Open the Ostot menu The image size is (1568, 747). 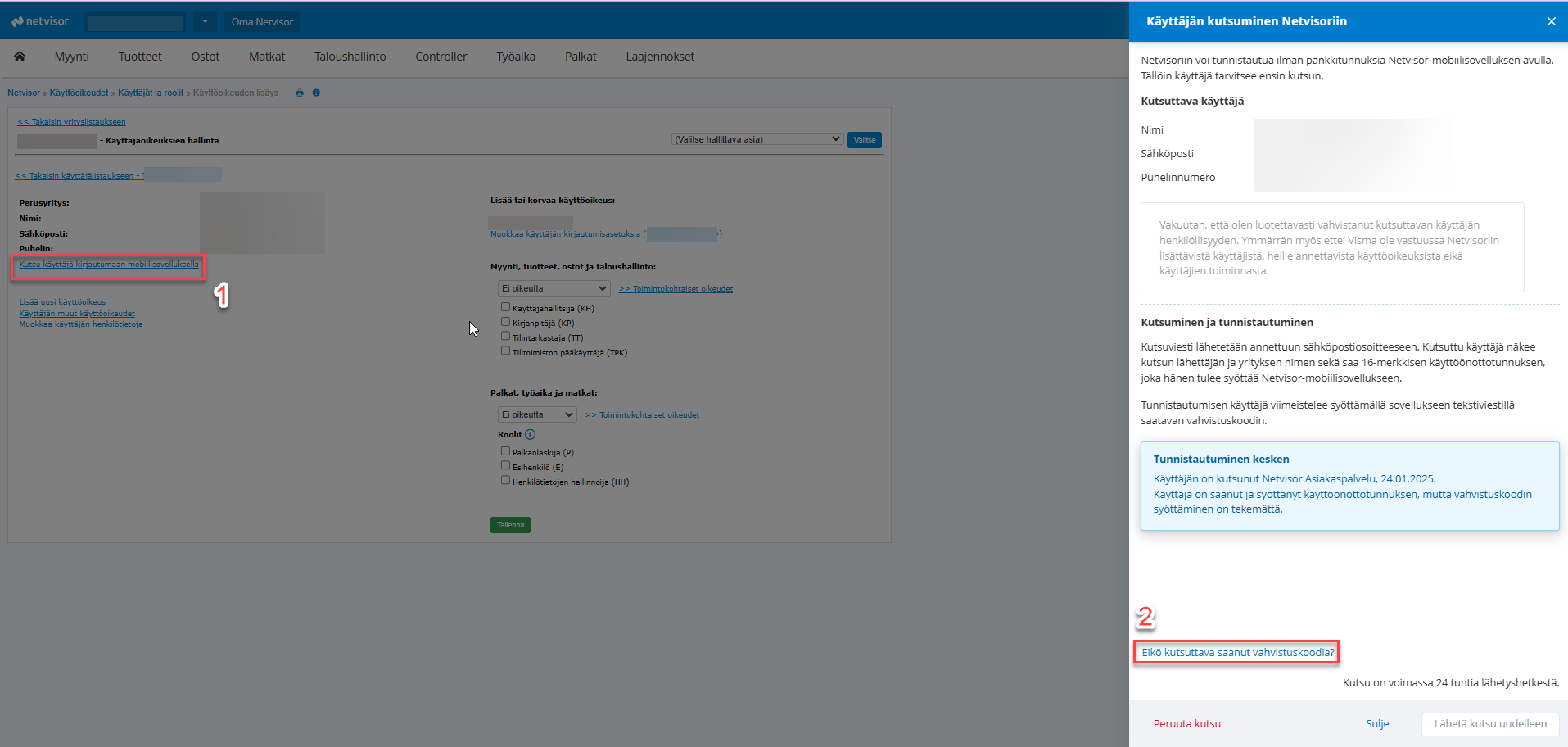206,57
